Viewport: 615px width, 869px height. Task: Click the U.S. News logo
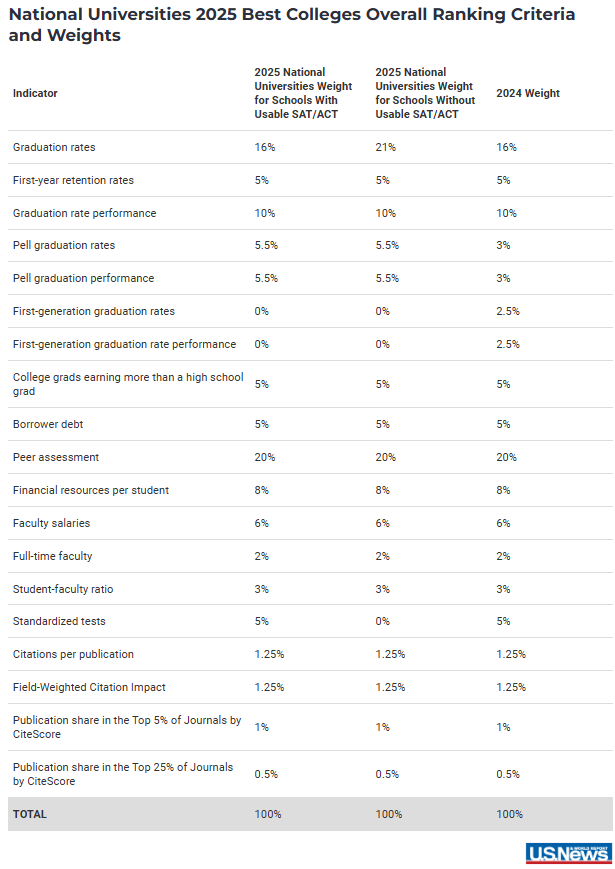[567, 853]
